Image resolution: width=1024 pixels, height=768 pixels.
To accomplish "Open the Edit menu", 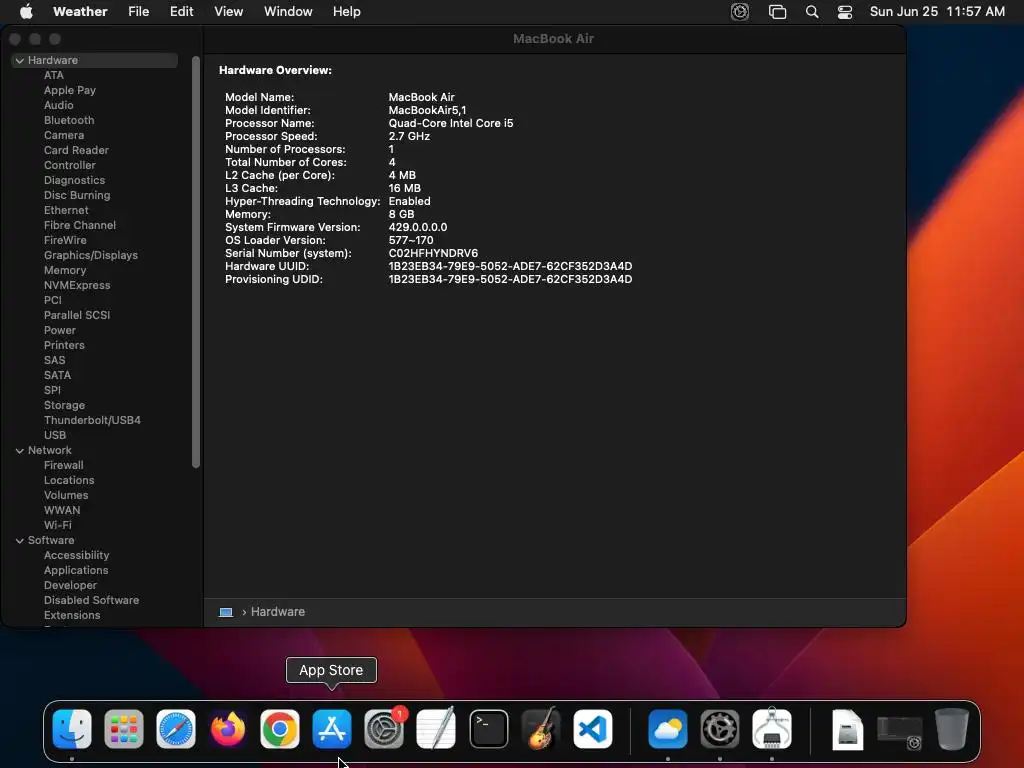I will [x=182, y=11].
